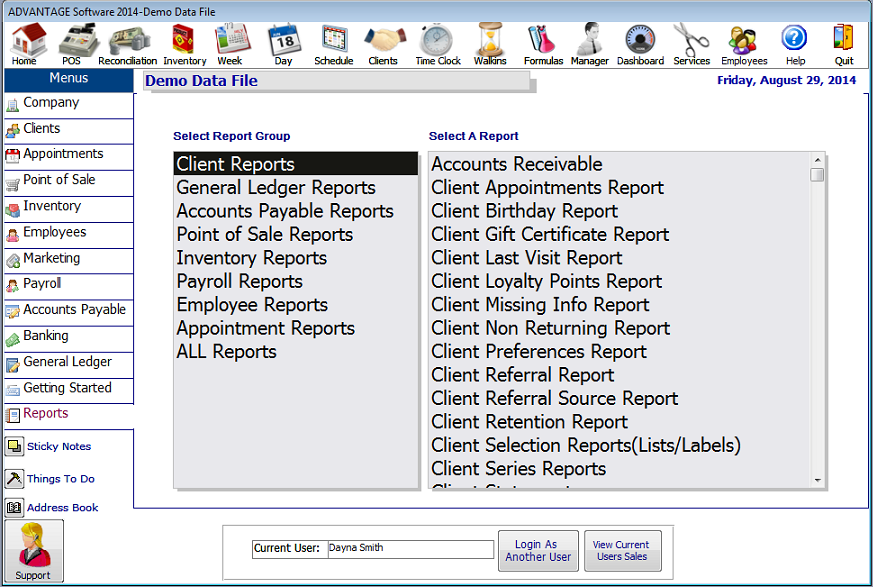Choose the Client Referral Source Report
Image resolution: width=873 pixels, height=587 pixels.
(x=620, y=398)
